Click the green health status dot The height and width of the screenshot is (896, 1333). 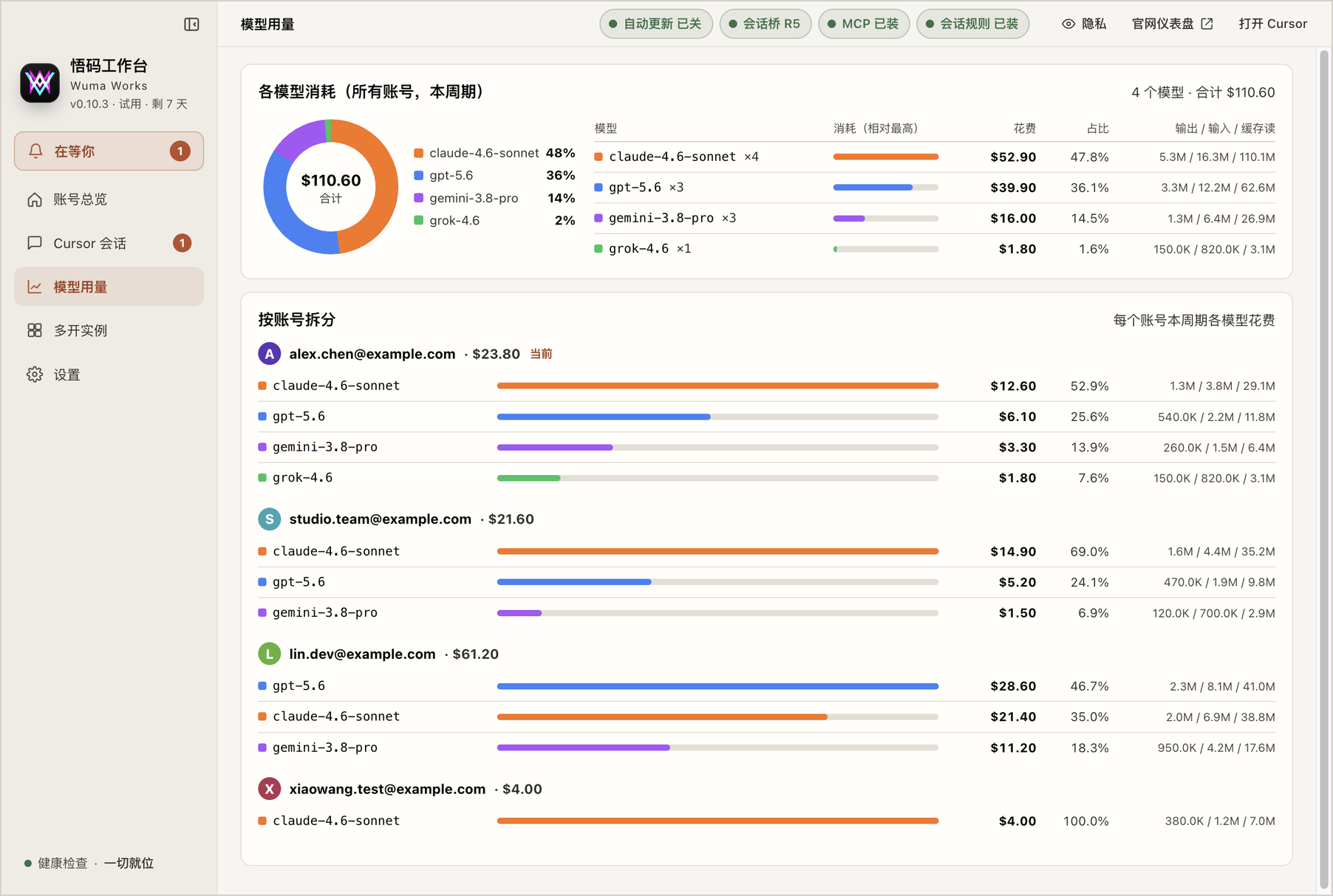click(28, 863)
